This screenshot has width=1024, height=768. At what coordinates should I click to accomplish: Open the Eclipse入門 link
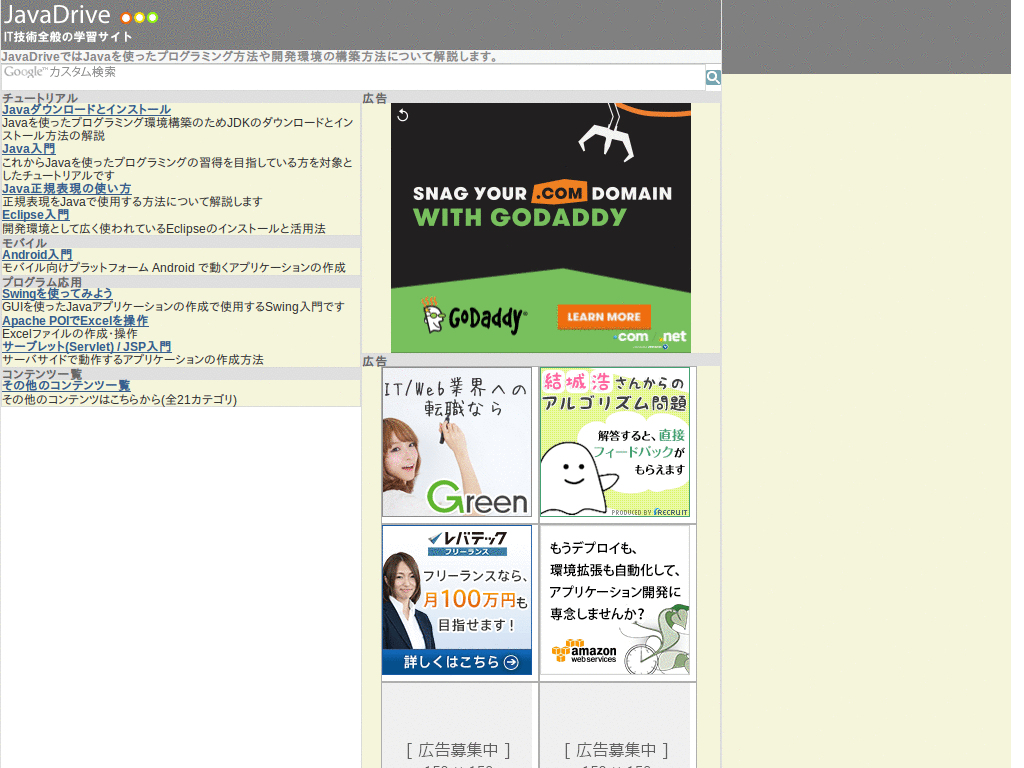tap(35, 215)
